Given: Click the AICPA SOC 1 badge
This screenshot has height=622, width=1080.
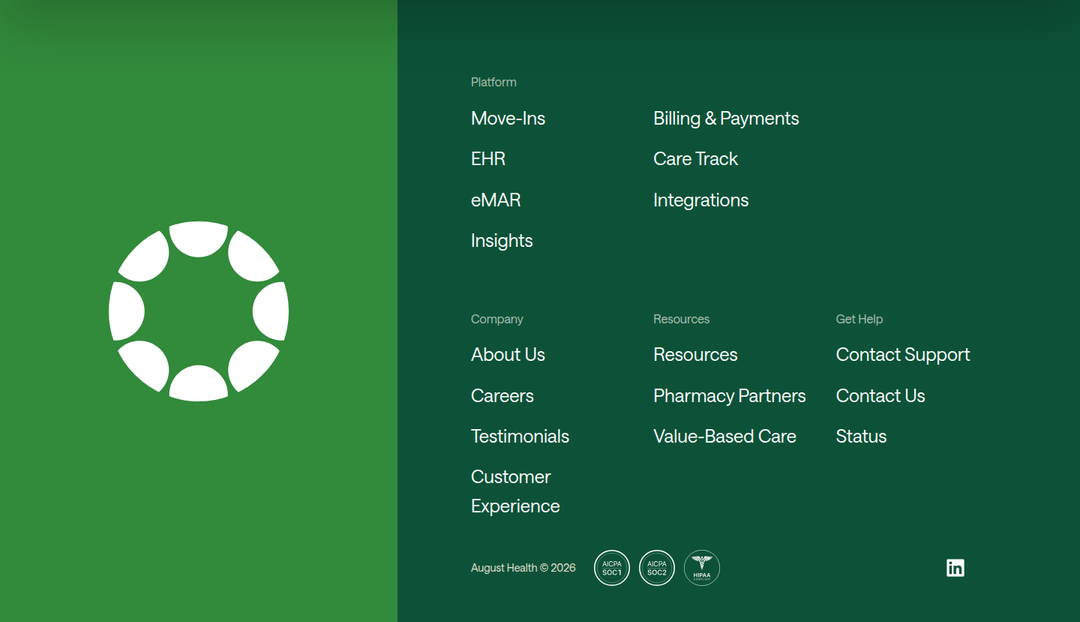Looking at the screenshot, I should (x=612, y=568).
